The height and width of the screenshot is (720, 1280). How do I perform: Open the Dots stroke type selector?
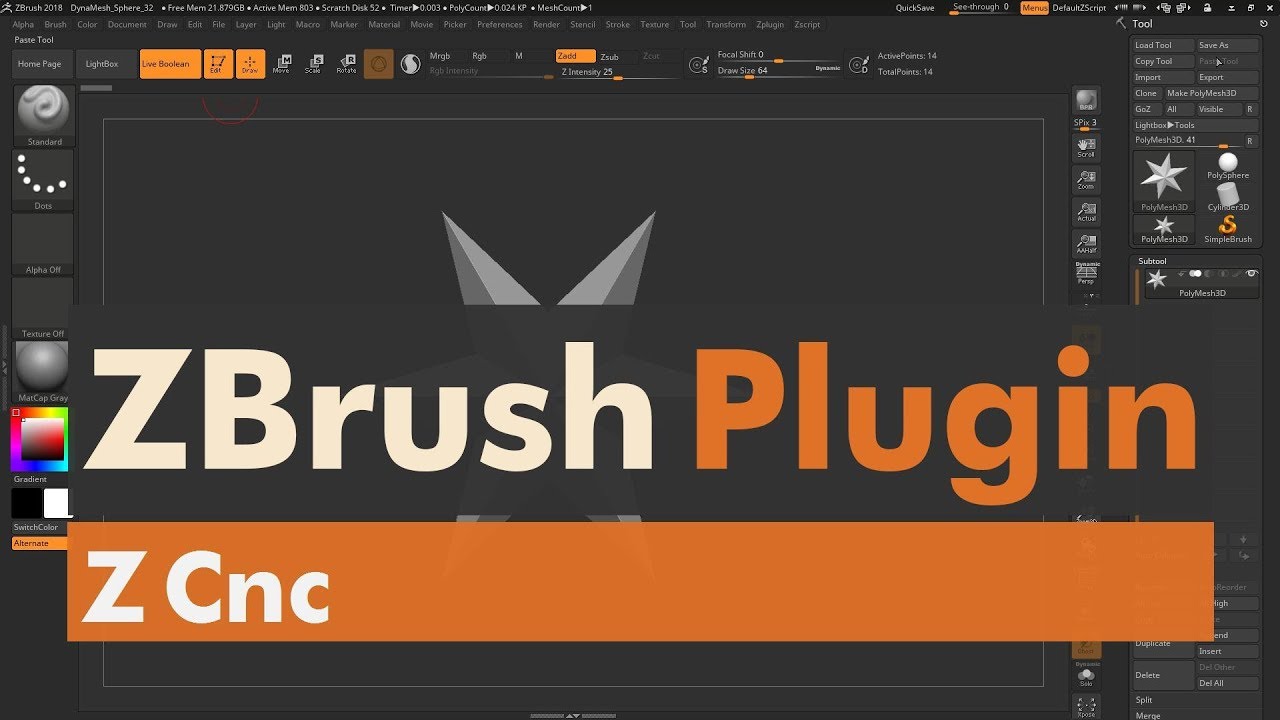click(x=43, y=180)
